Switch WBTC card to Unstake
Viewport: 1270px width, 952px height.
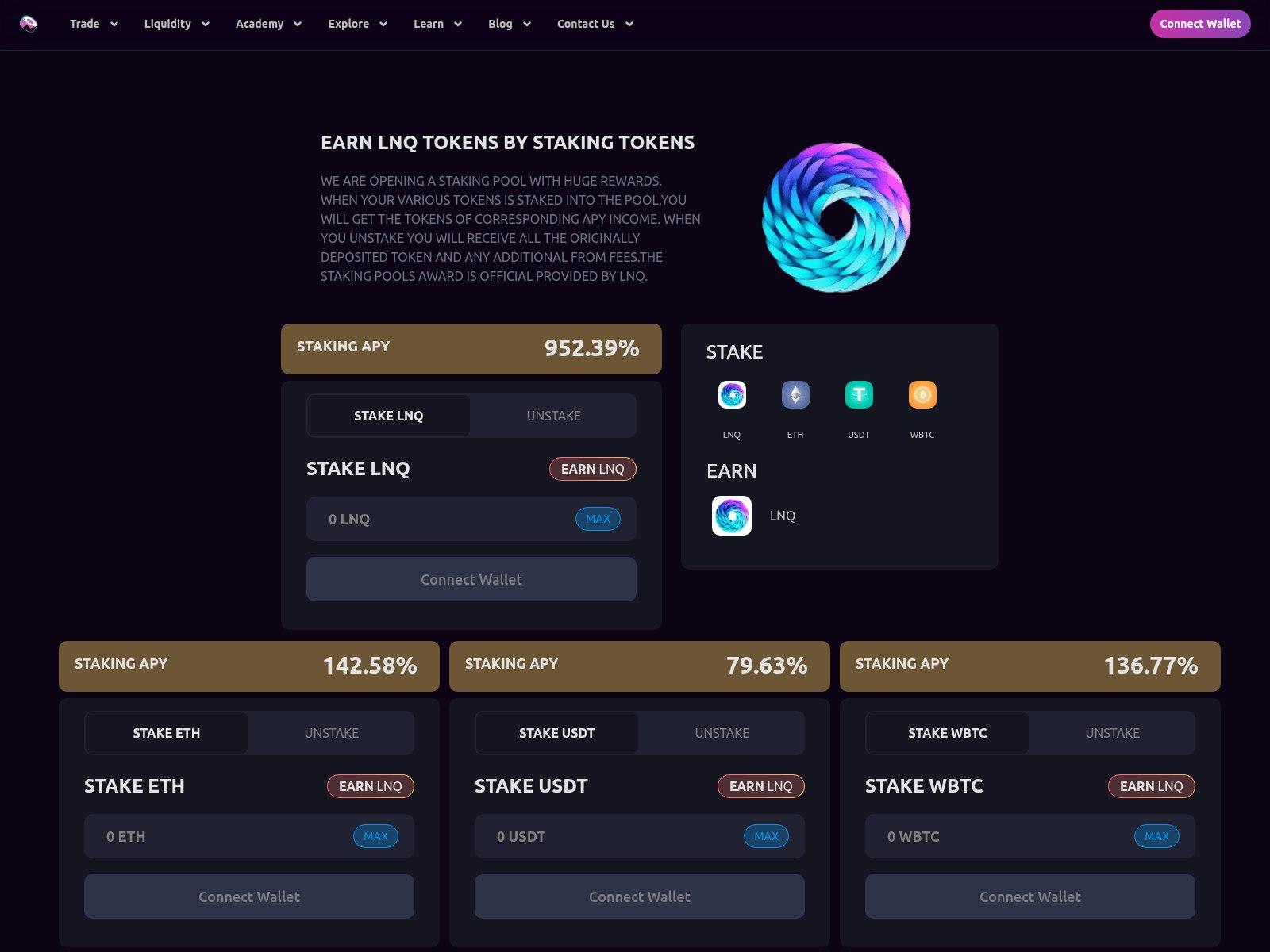pyautogui.click(x=1113, y=733)
